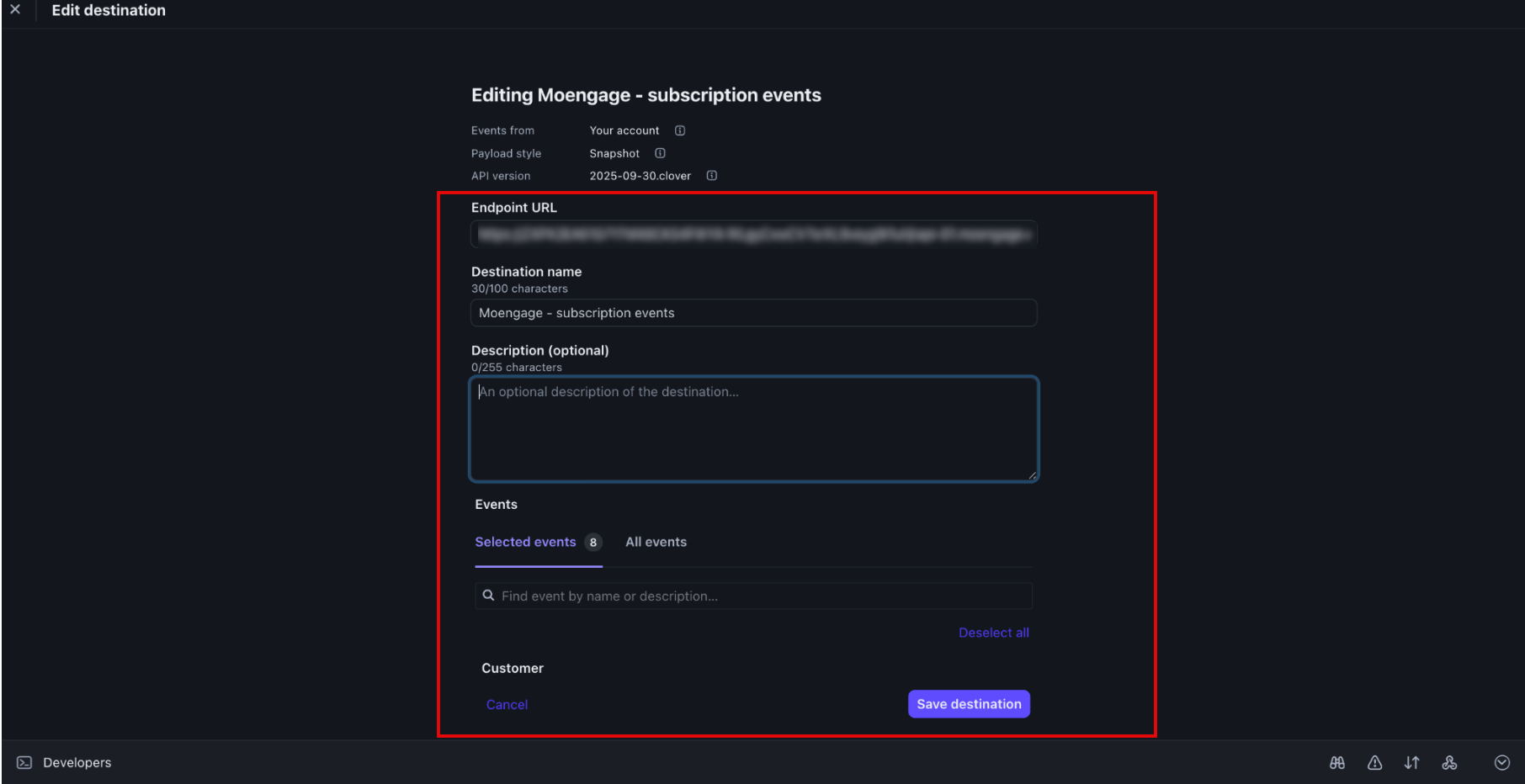Click the 'Your account' value text
The height and width of the screenshot is (784, 1525).
[624, 130]
